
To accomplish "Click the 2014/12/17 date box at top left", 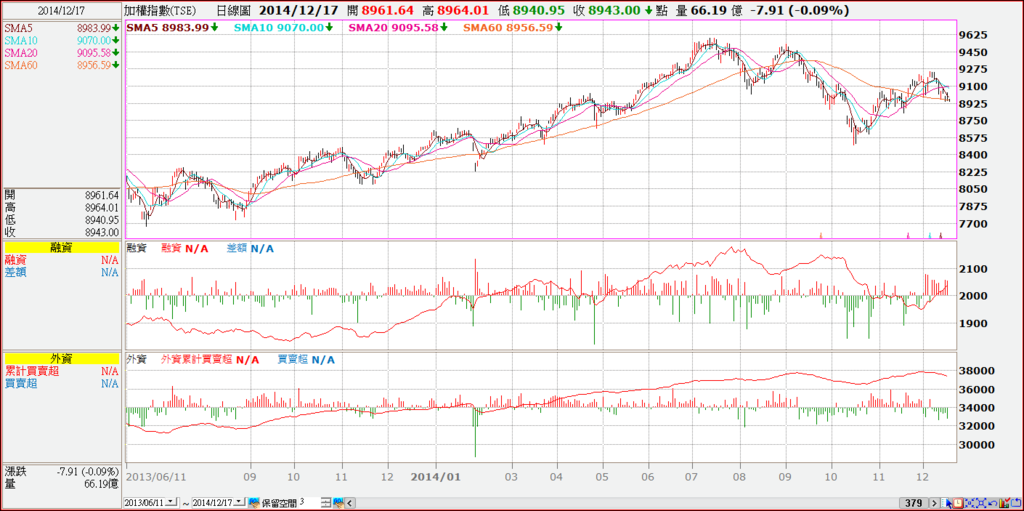I will coord(61,10).
